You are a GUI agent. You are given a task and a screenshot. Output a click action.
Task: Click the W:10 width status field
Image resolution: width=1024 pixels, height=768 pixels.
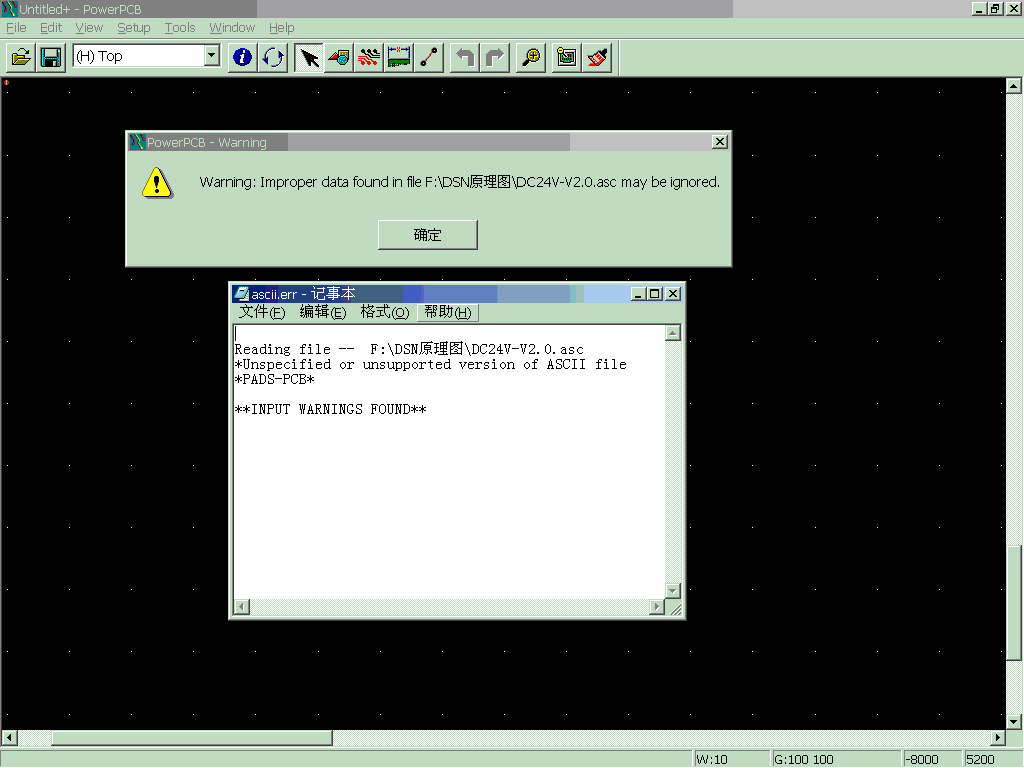730,759
